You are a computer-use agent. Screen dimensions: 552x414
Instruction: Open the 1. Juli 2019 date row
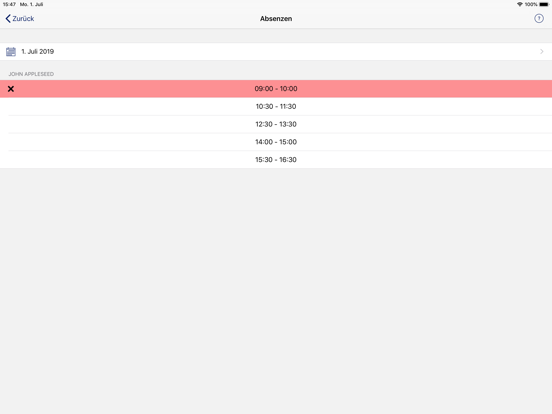[x=276, y=52]
